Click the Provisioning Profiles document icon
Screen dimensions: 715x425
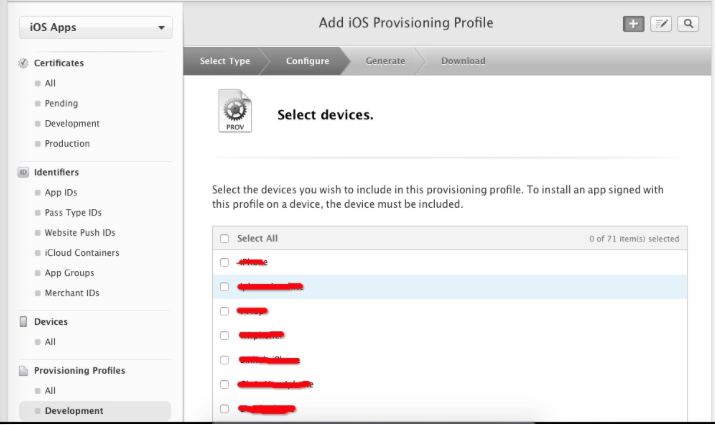point(24,371)
